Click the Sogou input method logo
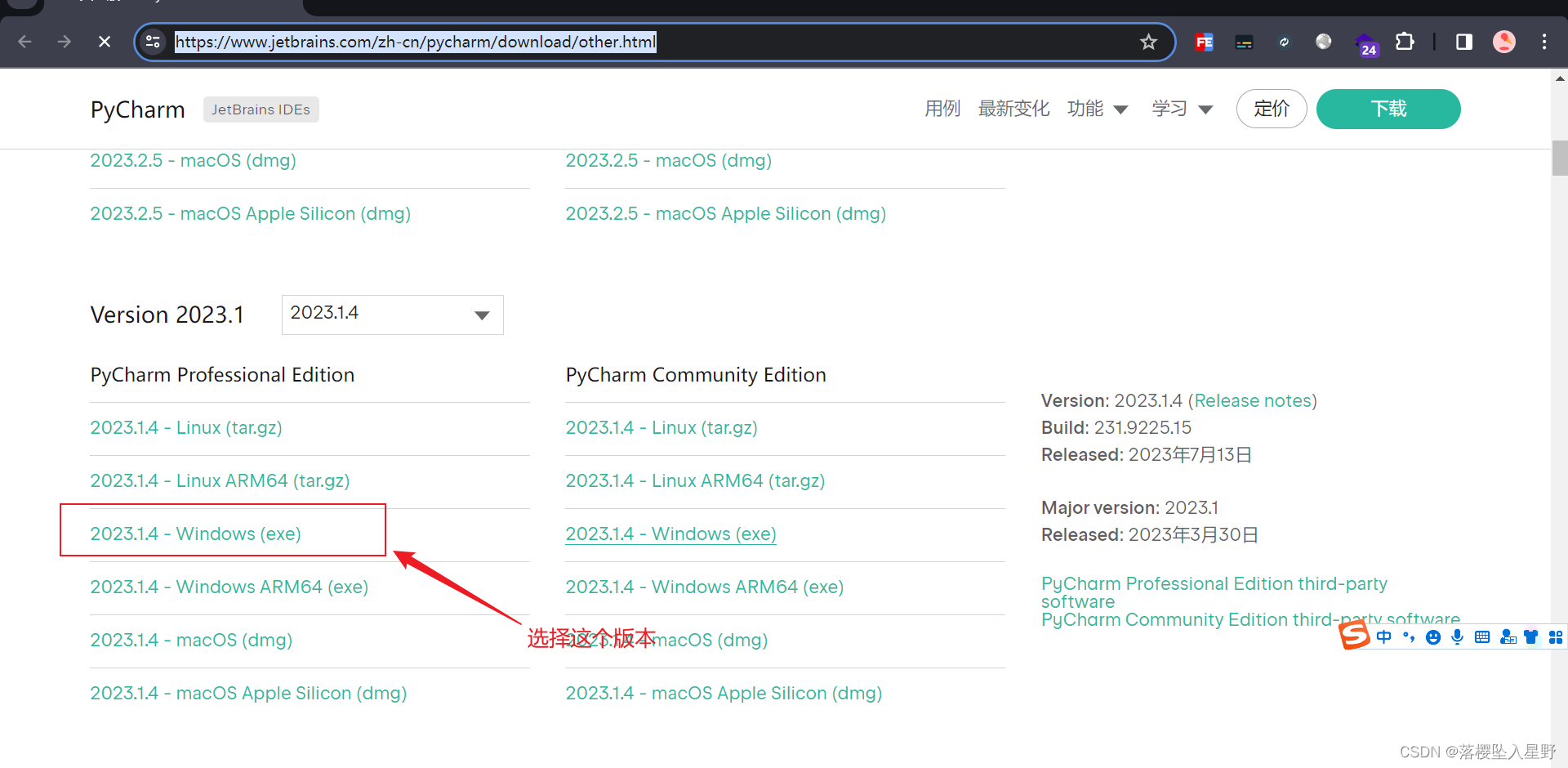 (x=1355, y=635)
